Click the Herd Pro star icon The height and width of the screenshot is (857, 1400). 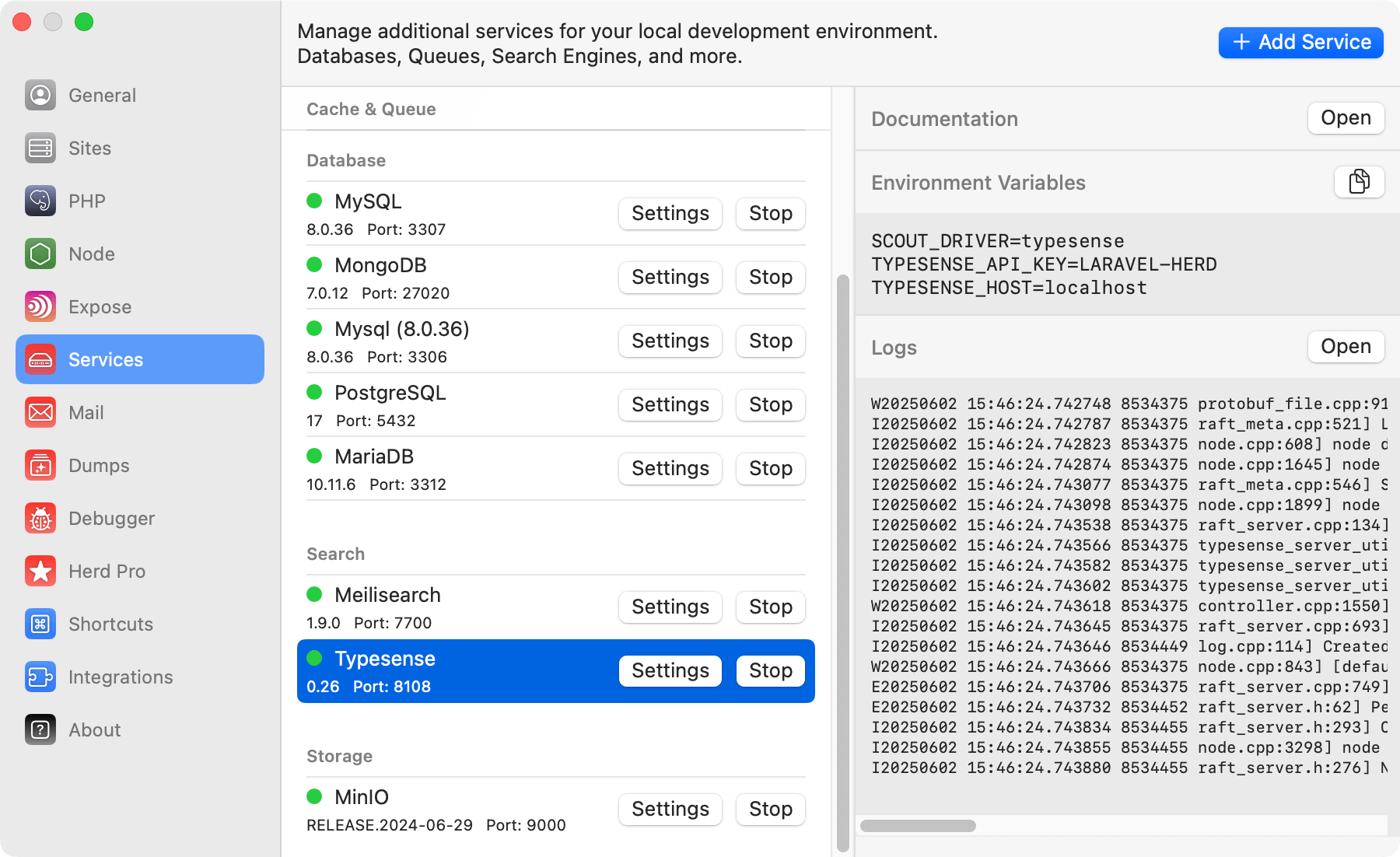click(40, 571)
